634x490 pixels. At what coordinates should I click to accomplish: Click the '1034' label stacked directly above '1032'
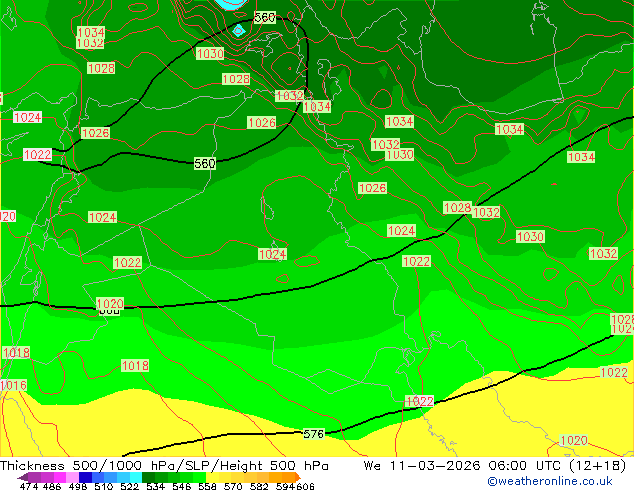click(x=91, y=32)
